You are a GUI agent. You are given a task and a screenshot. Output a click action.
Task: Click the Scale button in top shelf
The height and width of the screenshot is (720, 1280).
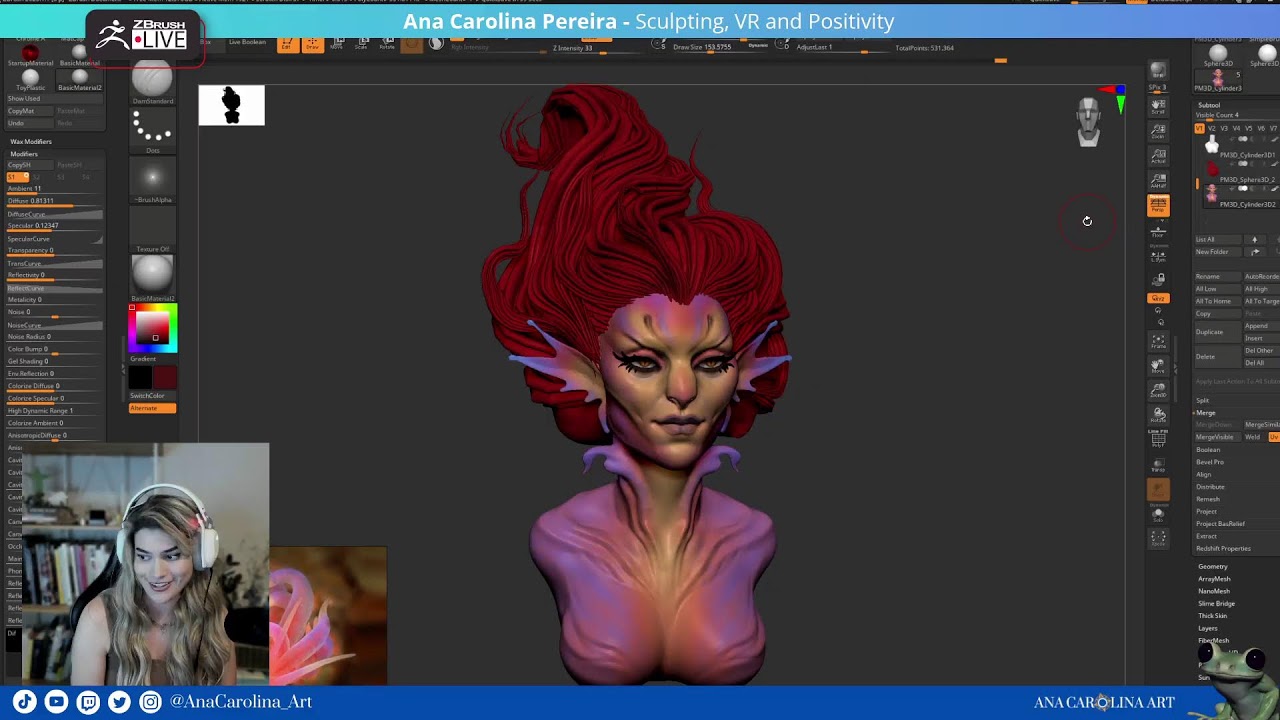[361, 45]
